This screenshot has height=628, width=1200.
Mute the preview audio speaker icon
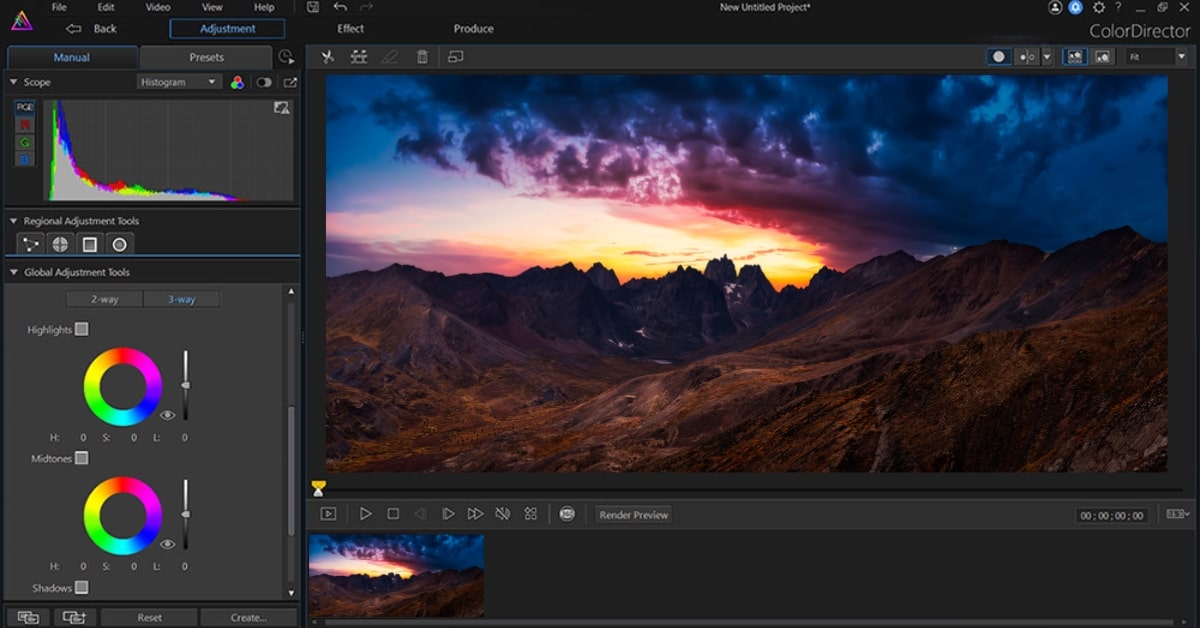(x=503, y=514)
